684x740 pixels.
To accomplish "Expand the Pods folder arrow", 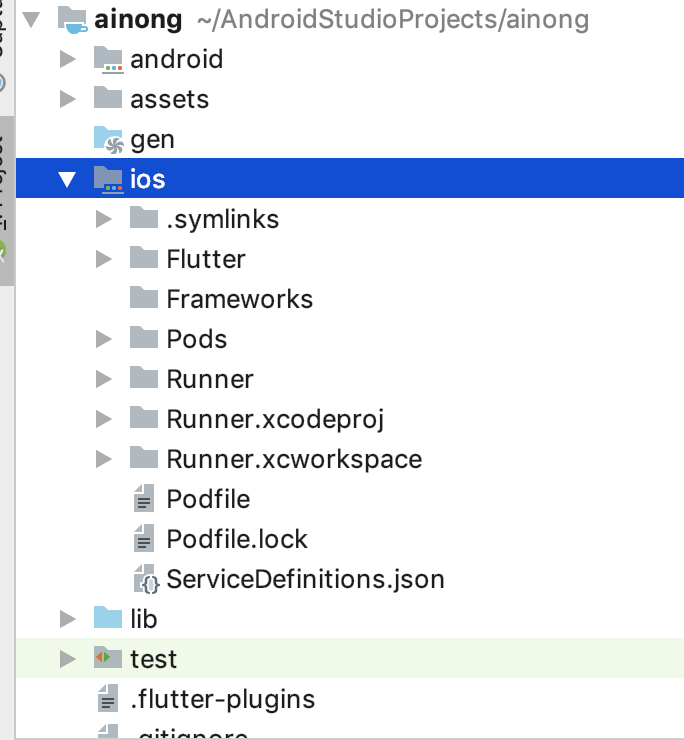I will point(104,340).
